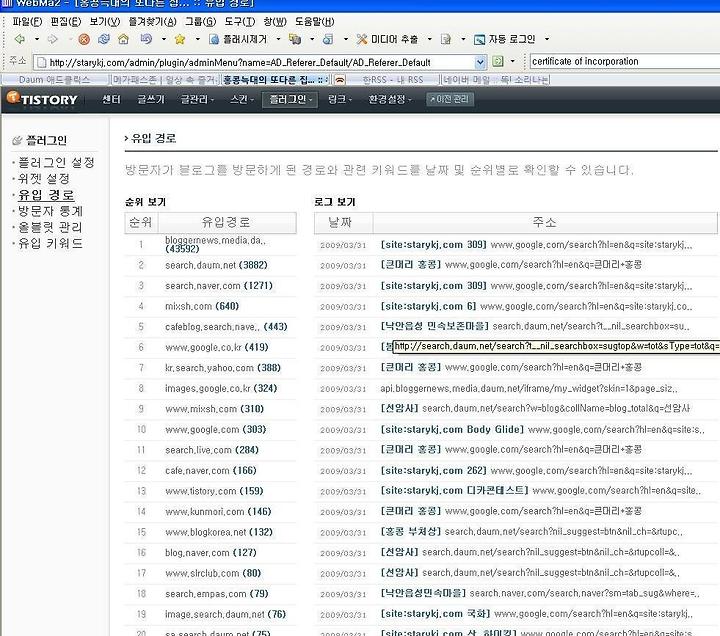Click kr.search.yahoo.com (388) ranking entry
The height and width of the screenshot is (636, 720).
[x=223, y=368]
